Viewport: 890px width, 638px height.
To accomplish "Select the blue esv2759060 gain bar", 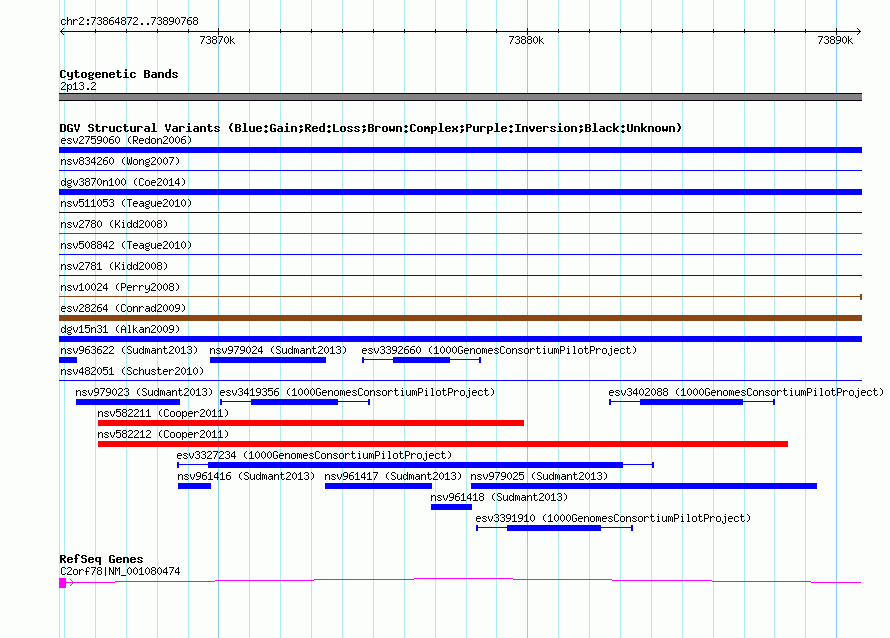I will coord(460,150).
